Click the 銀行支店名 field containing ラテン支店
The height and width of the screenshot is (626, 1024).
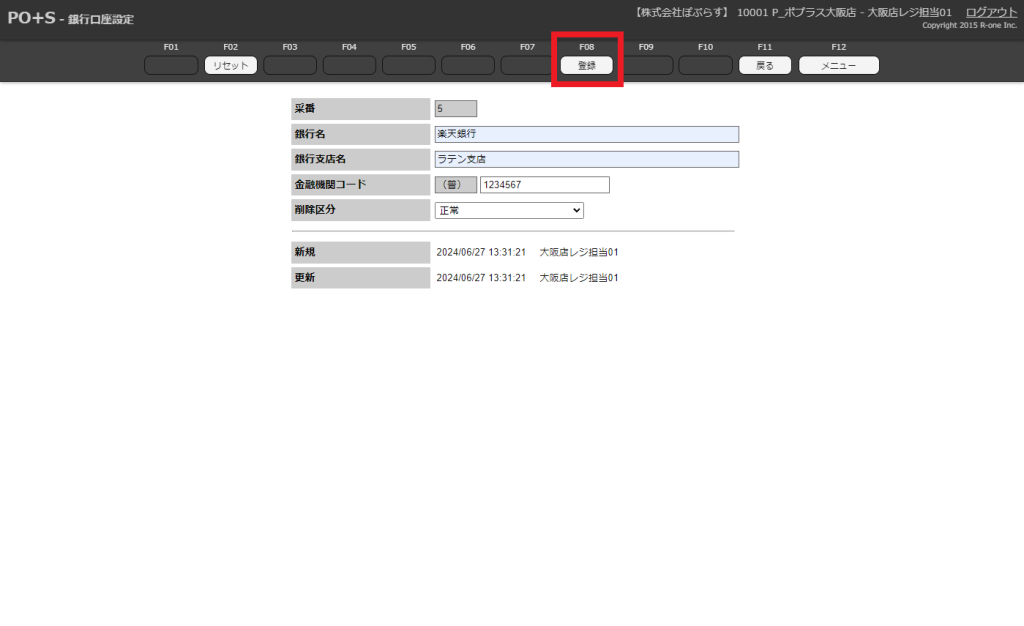pyautogui.click(x=586, y=159)
